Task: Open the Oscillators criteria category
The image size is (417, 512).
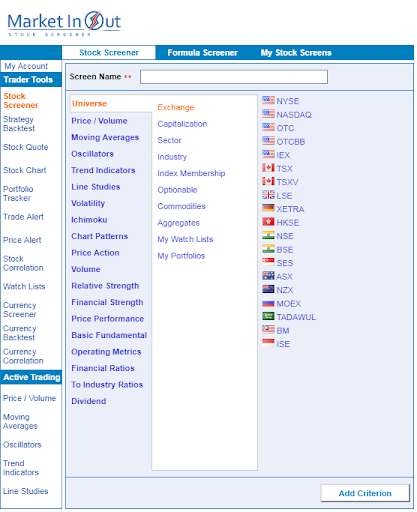Action: pyautogui.click(x=92, y=154)
